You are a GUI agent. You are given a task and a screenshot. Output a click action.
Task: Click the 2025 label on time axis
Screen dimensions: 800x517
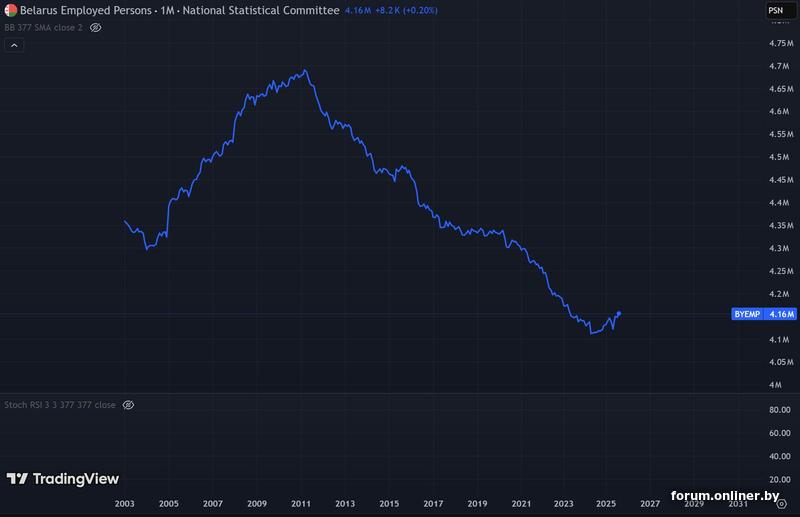(x=606, y=504)
